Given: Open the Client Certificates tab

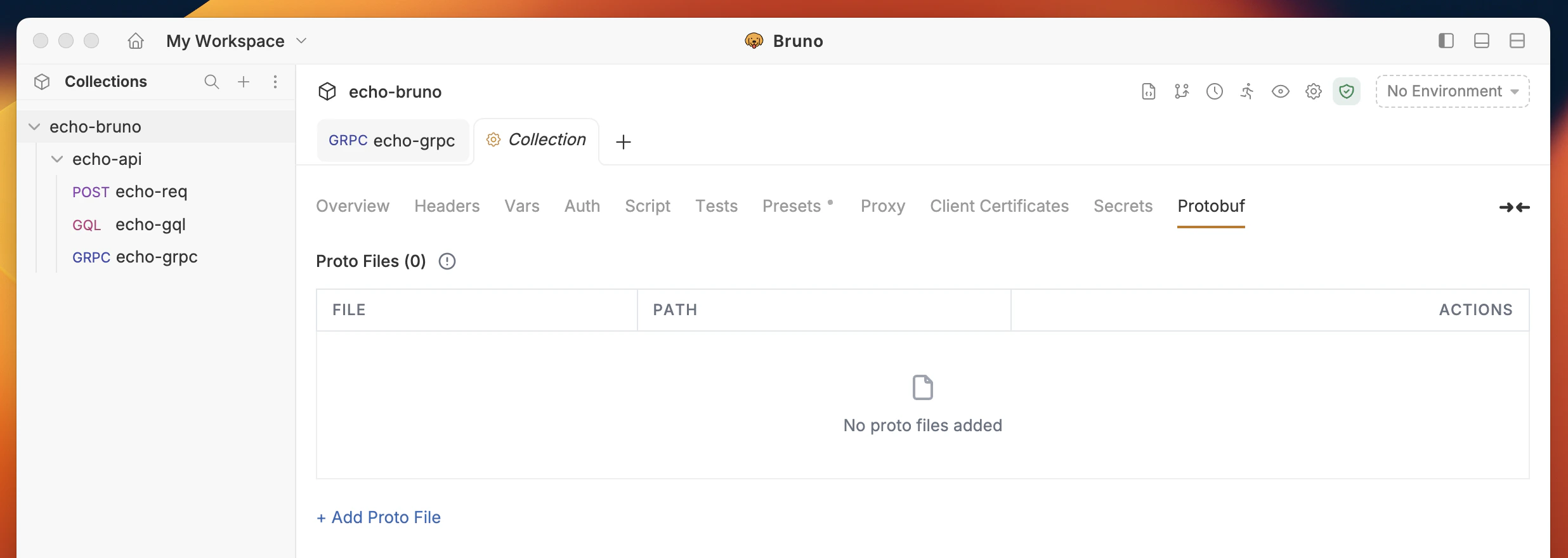Looking at the screenshot, I should (1000, 206).
